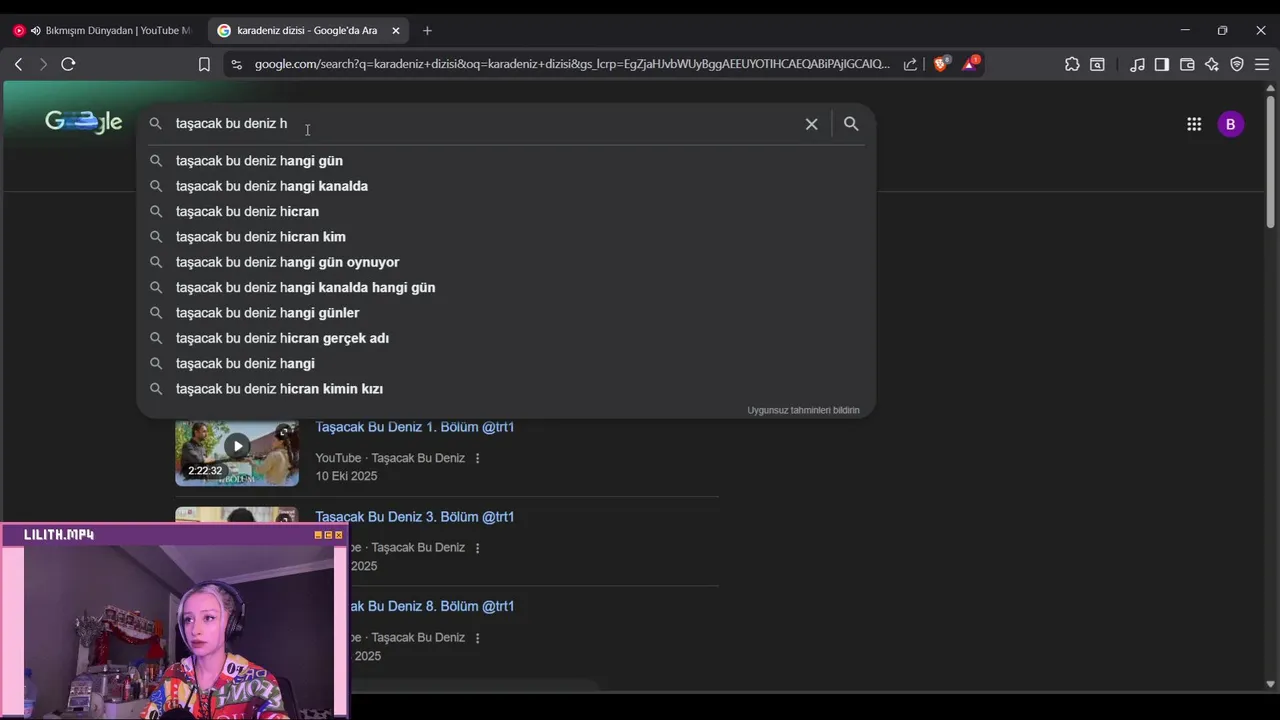Click the LILITH.MP4 webcam overlay title
1280x720 pixels.
59,535
